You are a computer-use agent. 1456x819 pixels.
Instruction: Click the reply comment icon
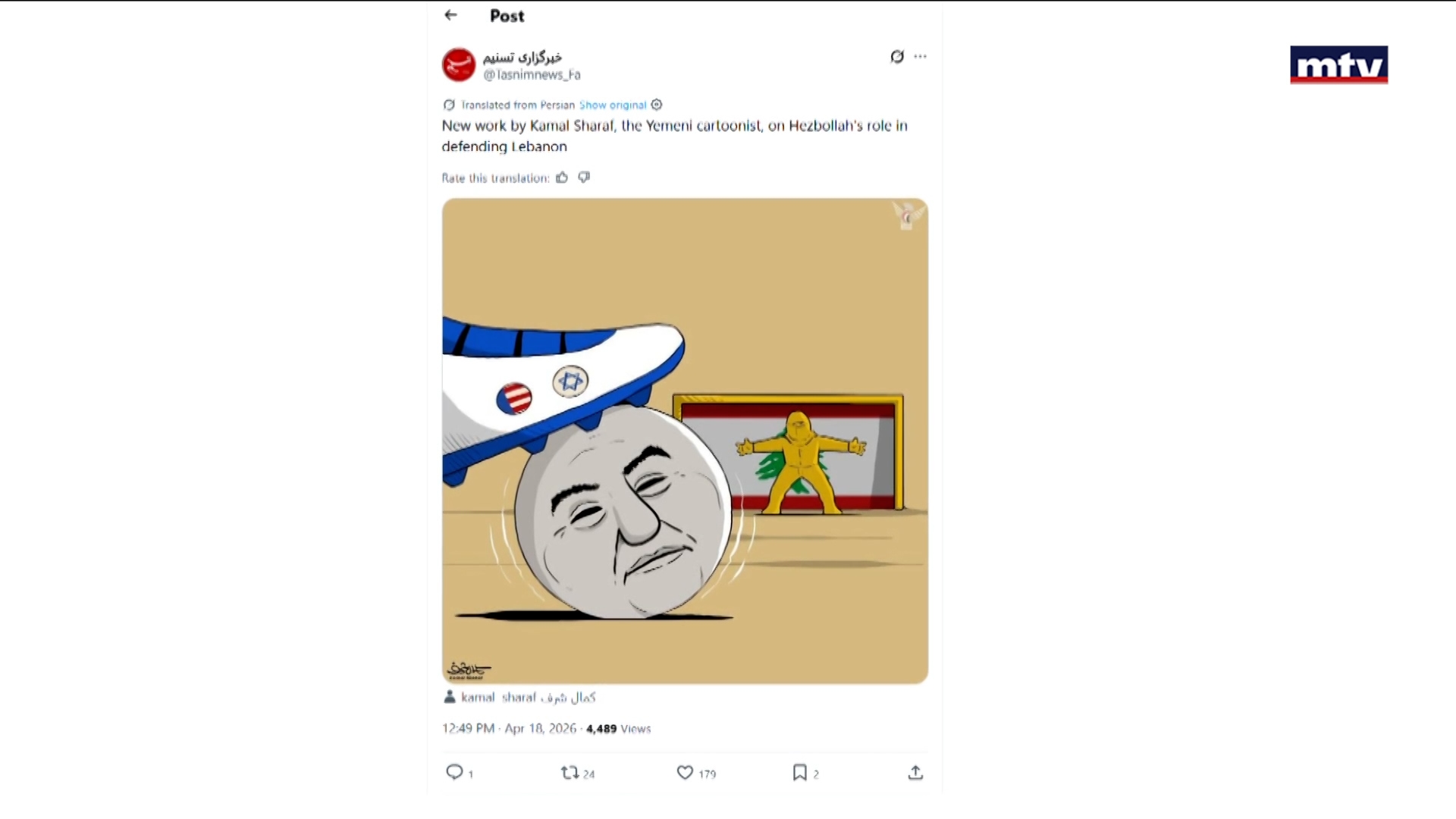454,772
